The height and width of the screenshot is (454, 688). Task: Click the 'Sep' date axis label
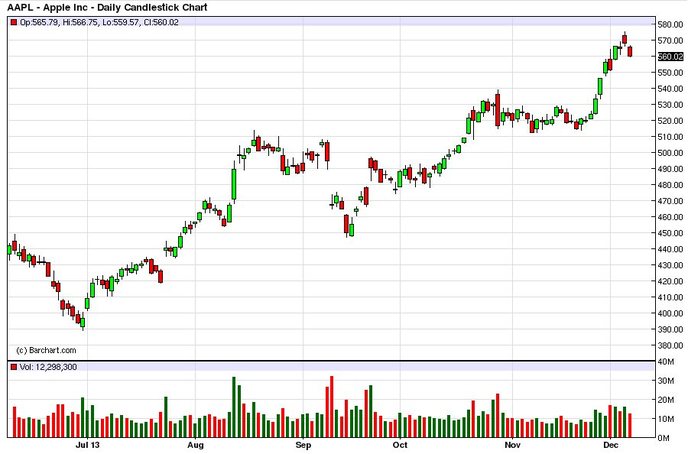(303, 445)
